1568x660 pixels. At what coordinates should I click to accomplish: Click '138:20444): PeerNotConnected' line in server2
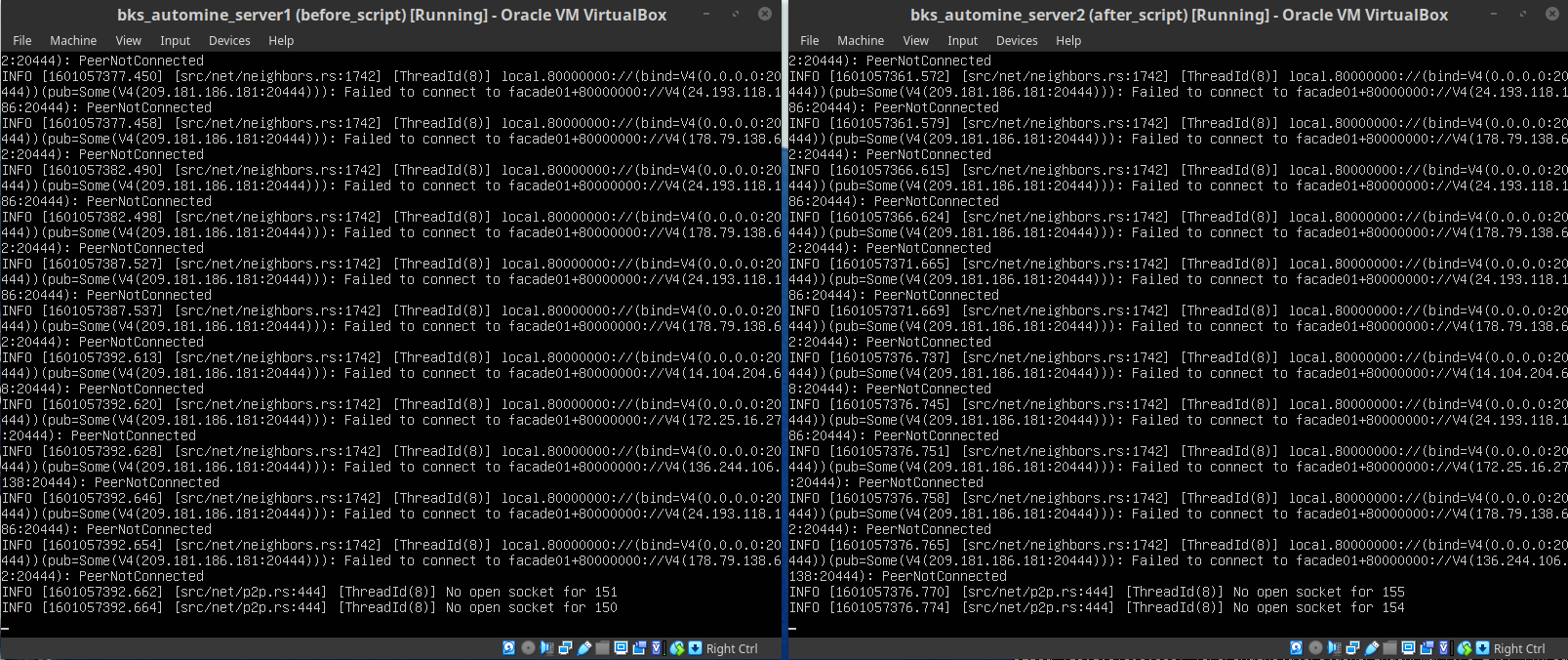[x=898, y=576]
